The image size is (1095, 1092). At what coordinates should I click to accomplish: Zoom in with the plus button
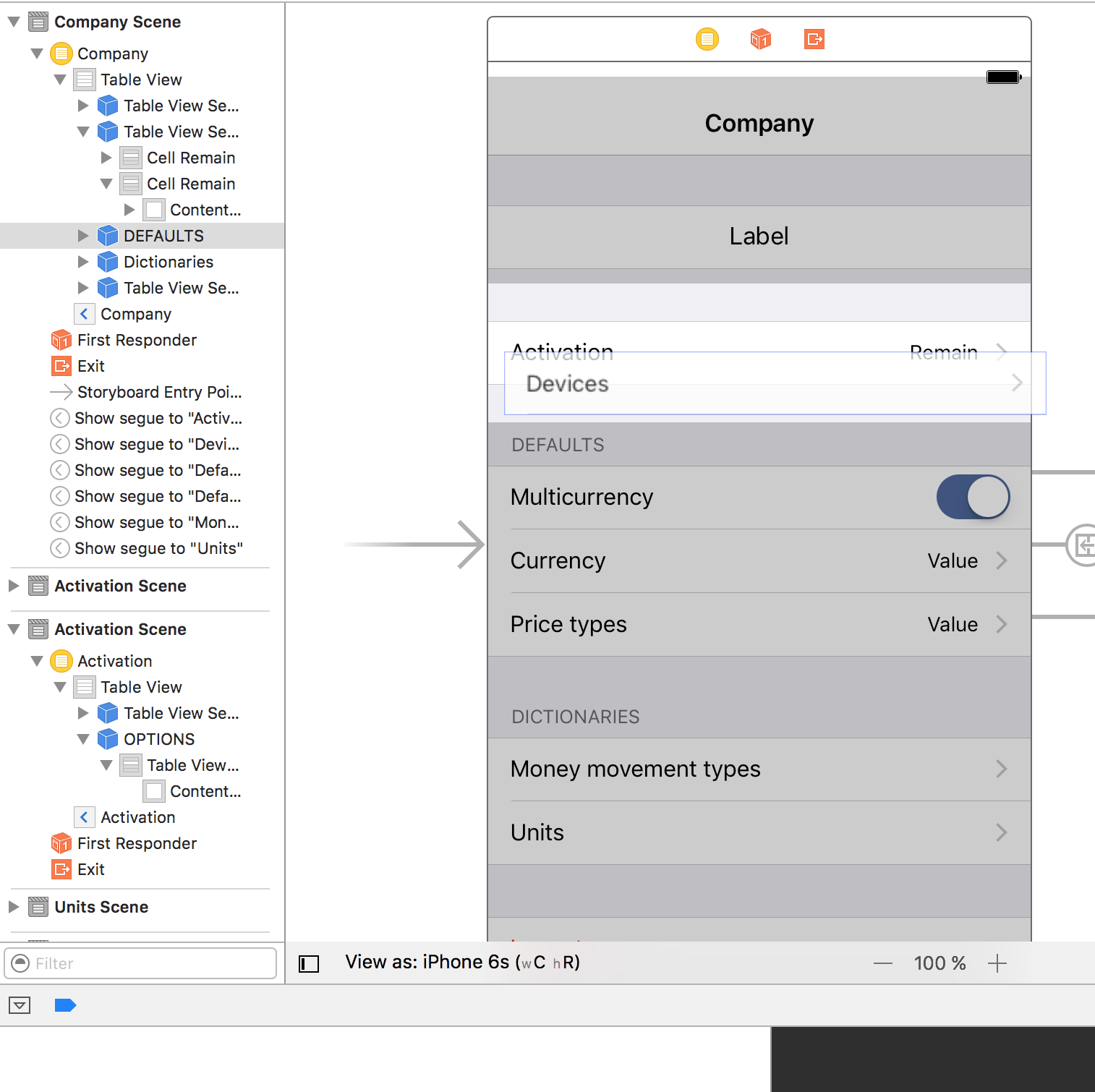pyautogui.click(x=997, y=963)
